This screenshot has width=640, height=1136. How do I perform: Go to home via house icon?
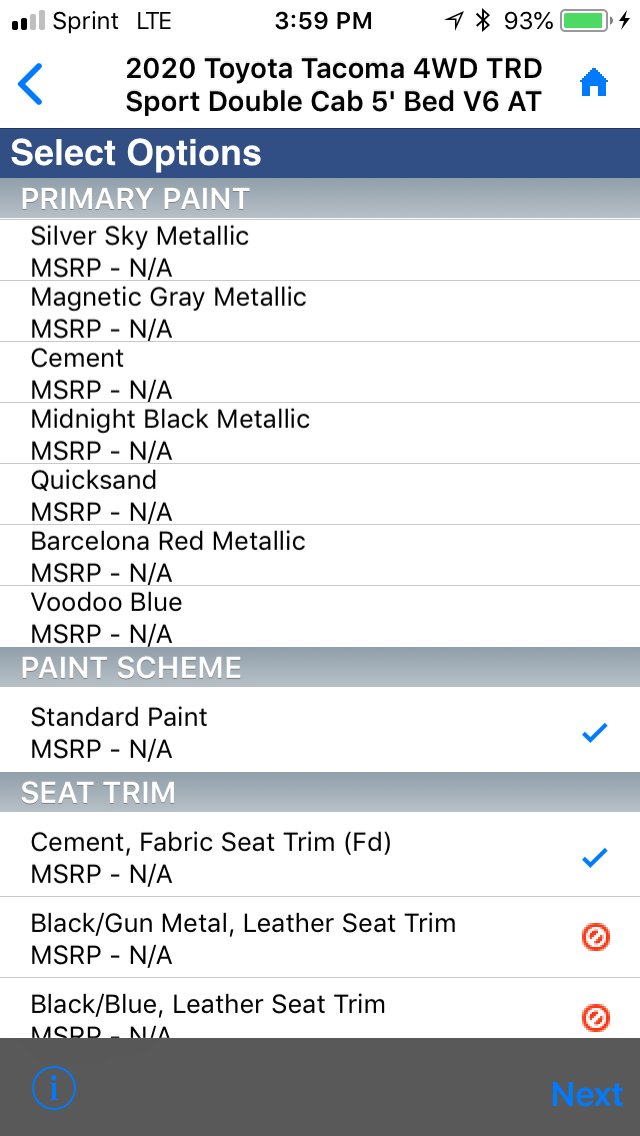point(594,84)
